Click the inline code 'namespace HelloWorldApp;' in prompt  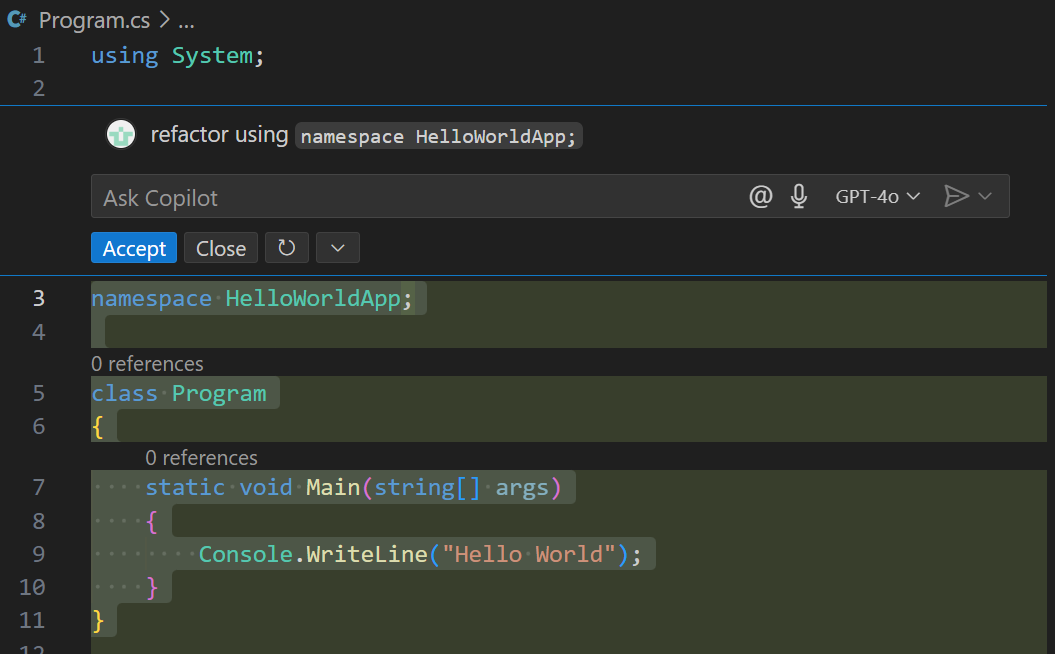(x=439, y=137)
